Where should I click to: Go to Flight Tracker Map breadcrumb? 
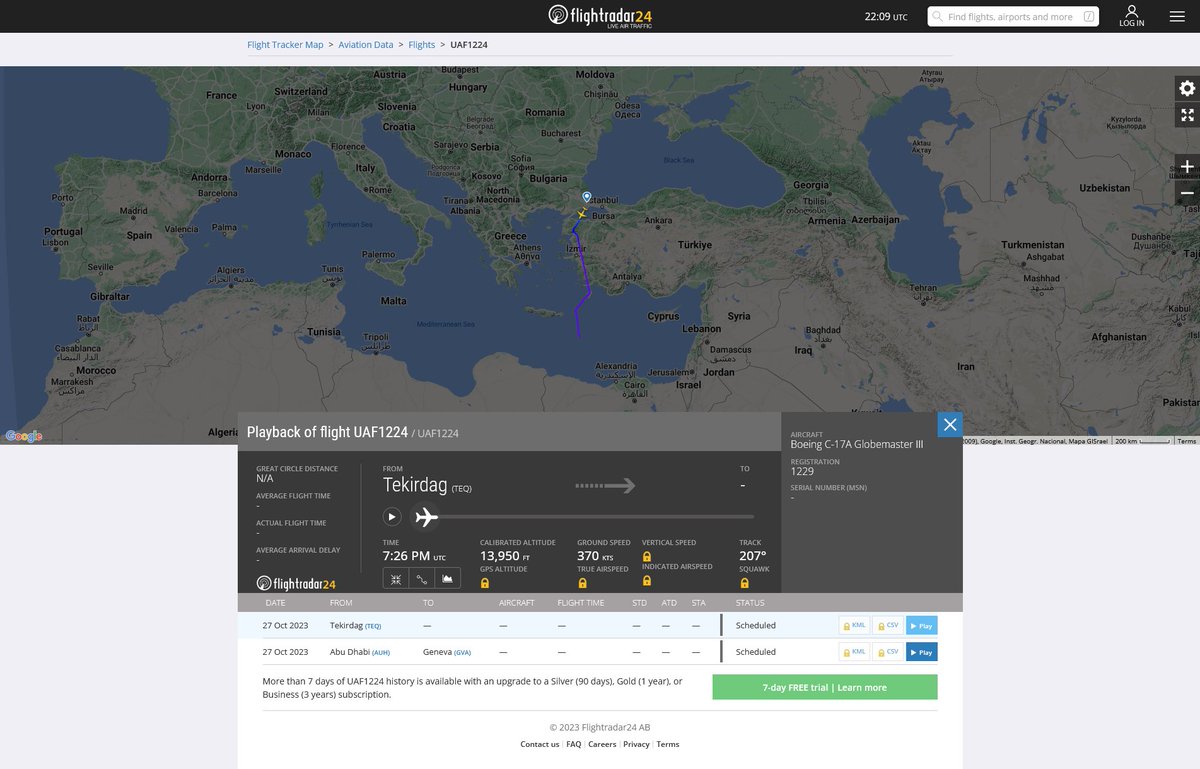click(x=286, y=45)
